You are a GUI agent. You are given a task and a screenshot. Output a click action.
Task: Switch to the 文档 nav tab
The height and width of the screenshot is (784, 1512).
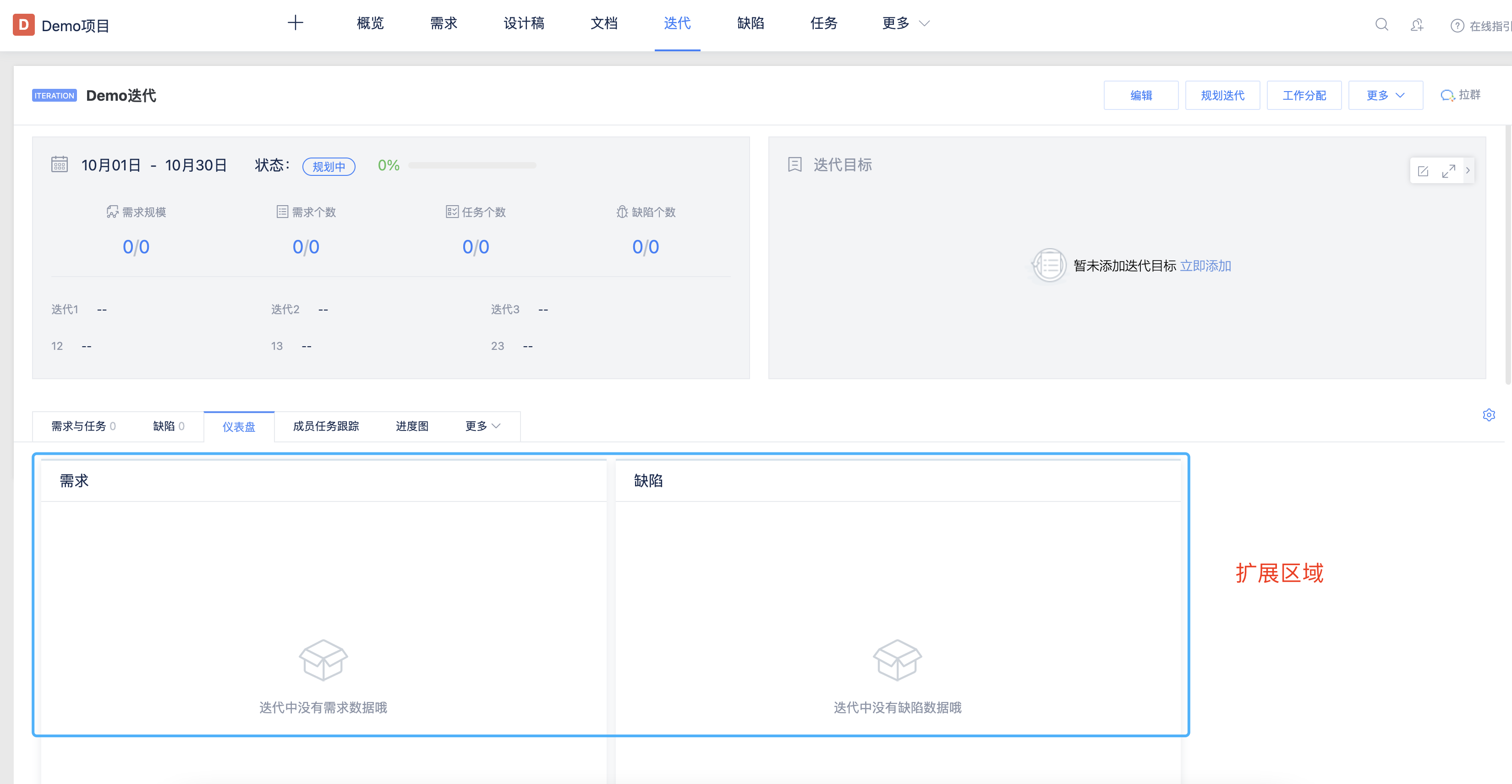tap(604, 23)
